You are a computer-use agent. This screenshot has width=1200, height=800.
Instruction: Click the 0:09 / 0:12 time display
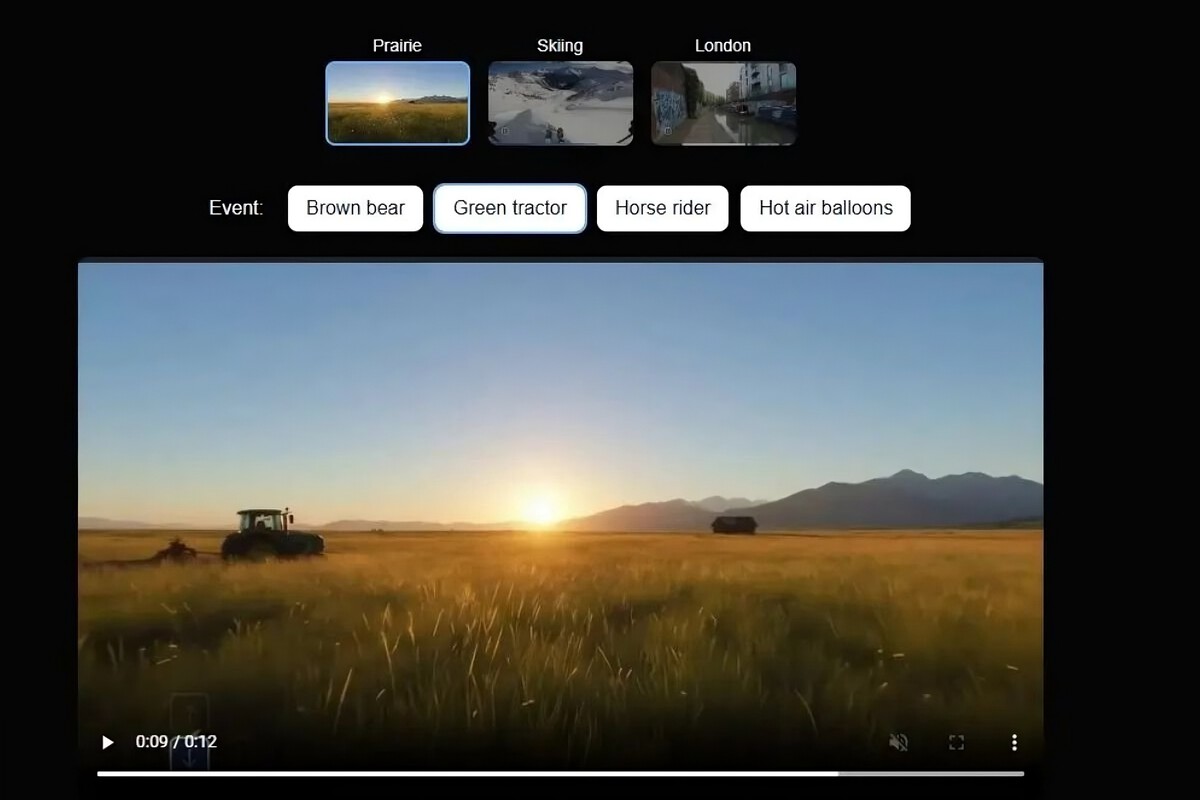tap(176, 742)
